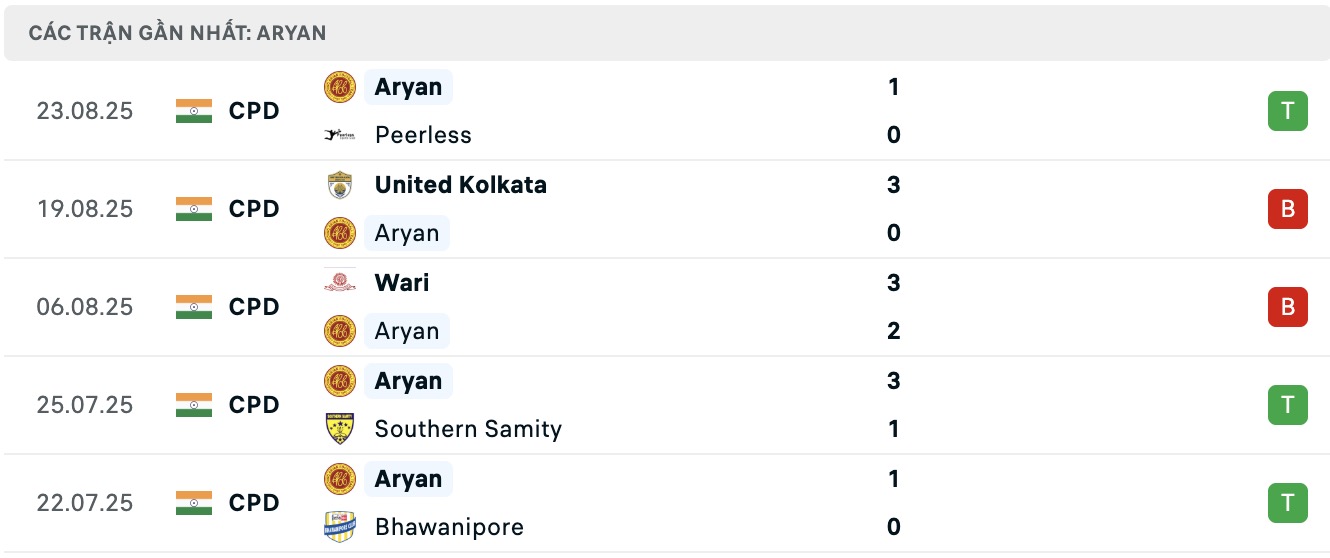Screen dimensions: 1330x558
Task: Select Aryan name in 06.08.25 match
Action: coord(407,331)
